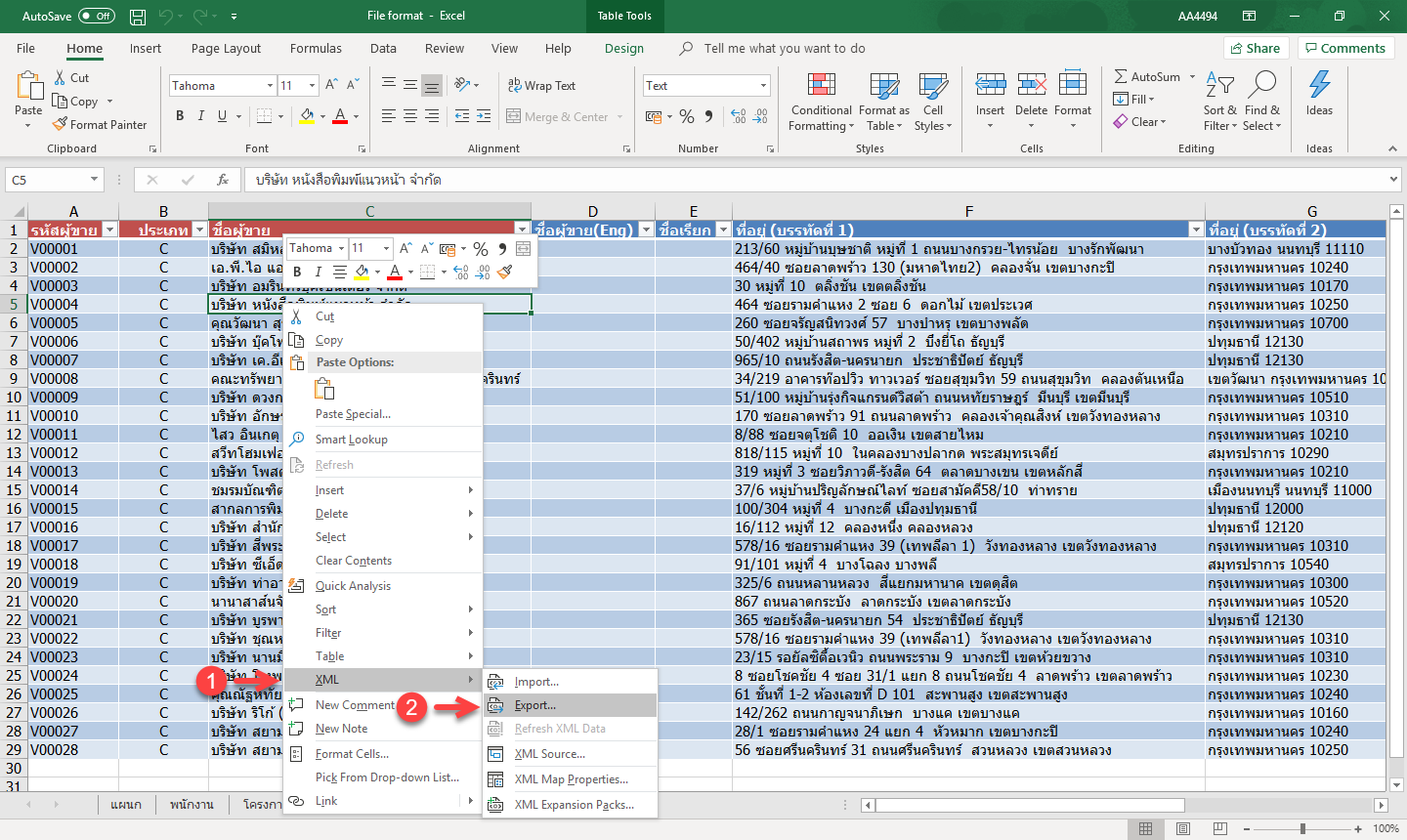
Task: Click the Save icon in title bar
Action: [x=138, y=17]
